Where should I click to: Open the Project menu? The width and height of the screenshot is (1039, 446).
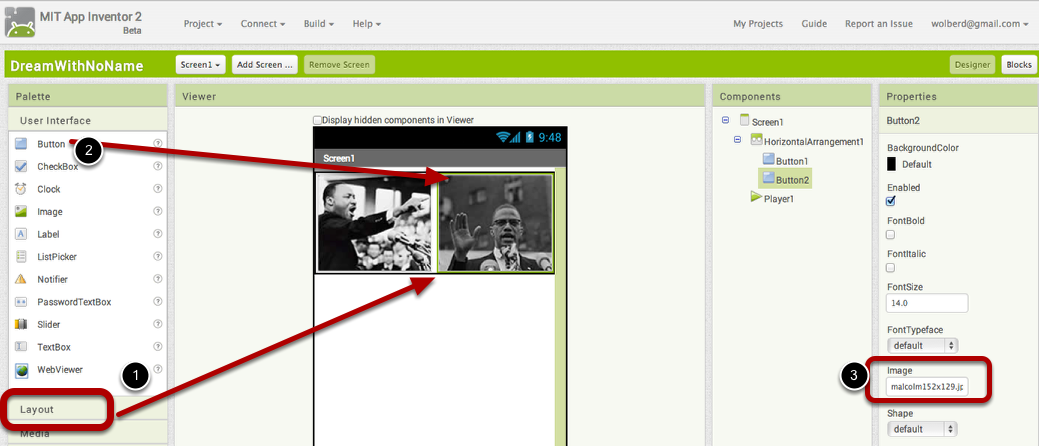203,23
